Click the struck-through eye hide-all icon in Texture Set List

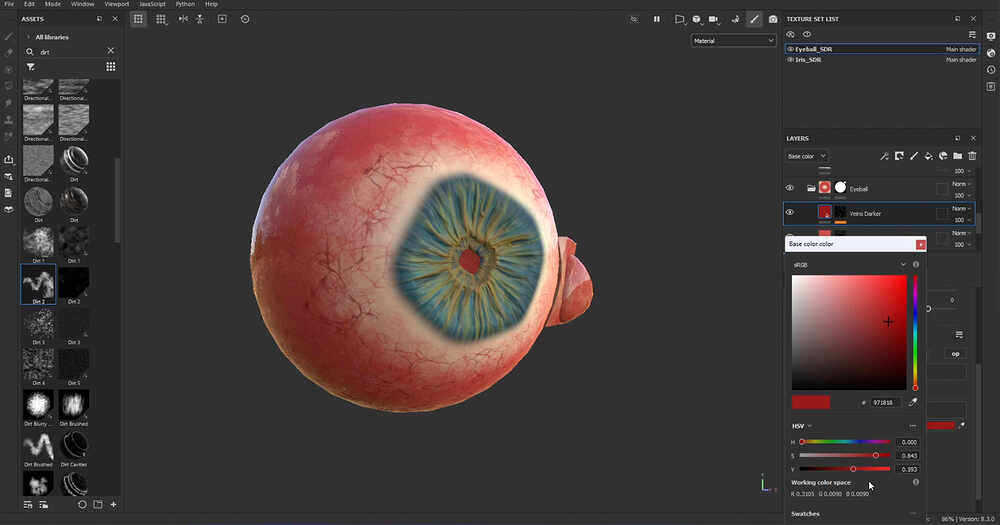(x=791, y=34)
